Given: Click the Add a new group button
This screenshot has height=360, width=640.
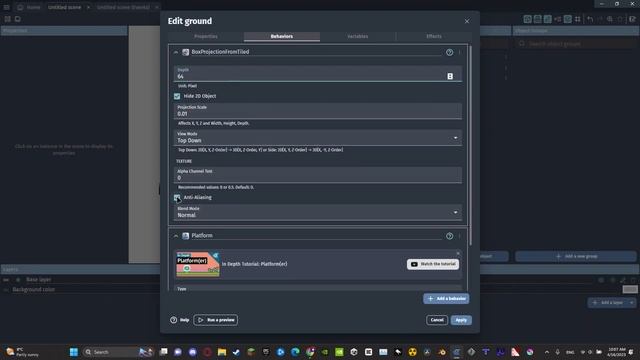Looking at the screenshot, I should 576,256.
